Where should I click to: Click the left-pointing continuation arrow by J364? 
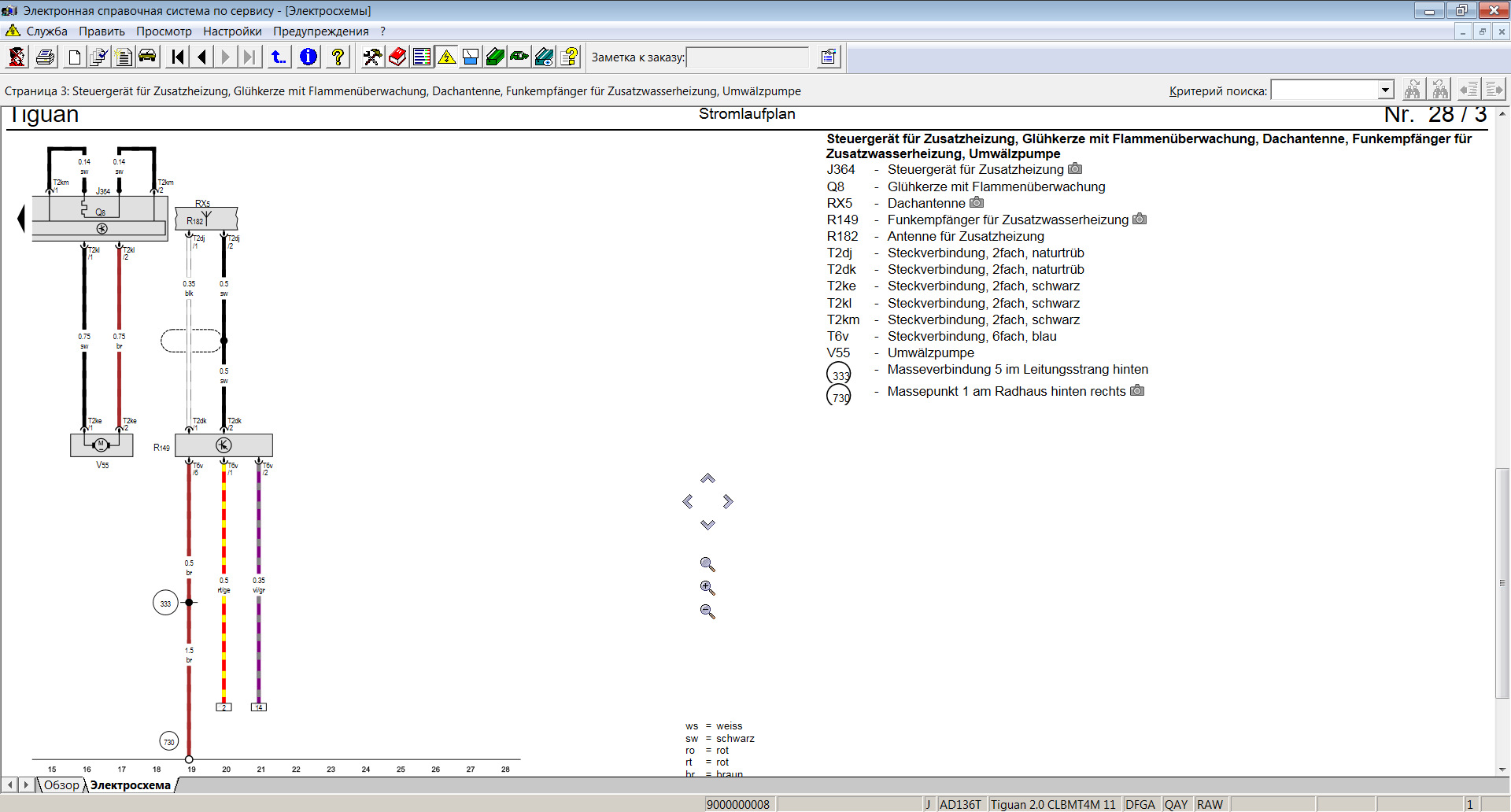point(21,218)
